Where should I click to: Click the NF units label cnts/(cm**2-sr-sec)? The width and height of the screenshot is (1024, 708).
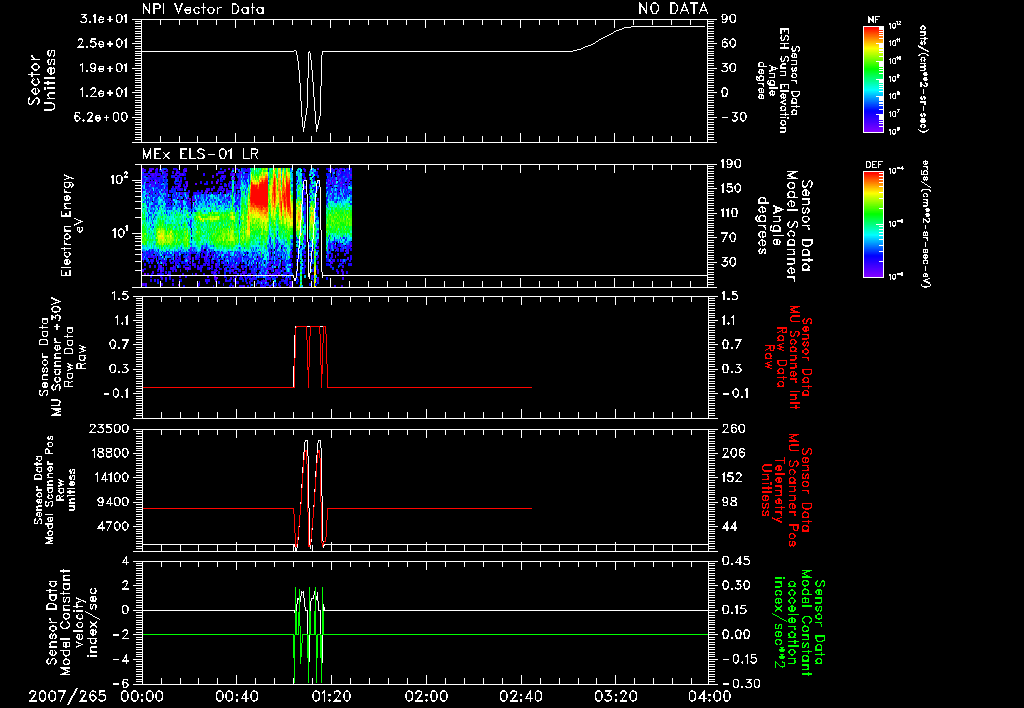pyautogui.click(x=923, y=79)
